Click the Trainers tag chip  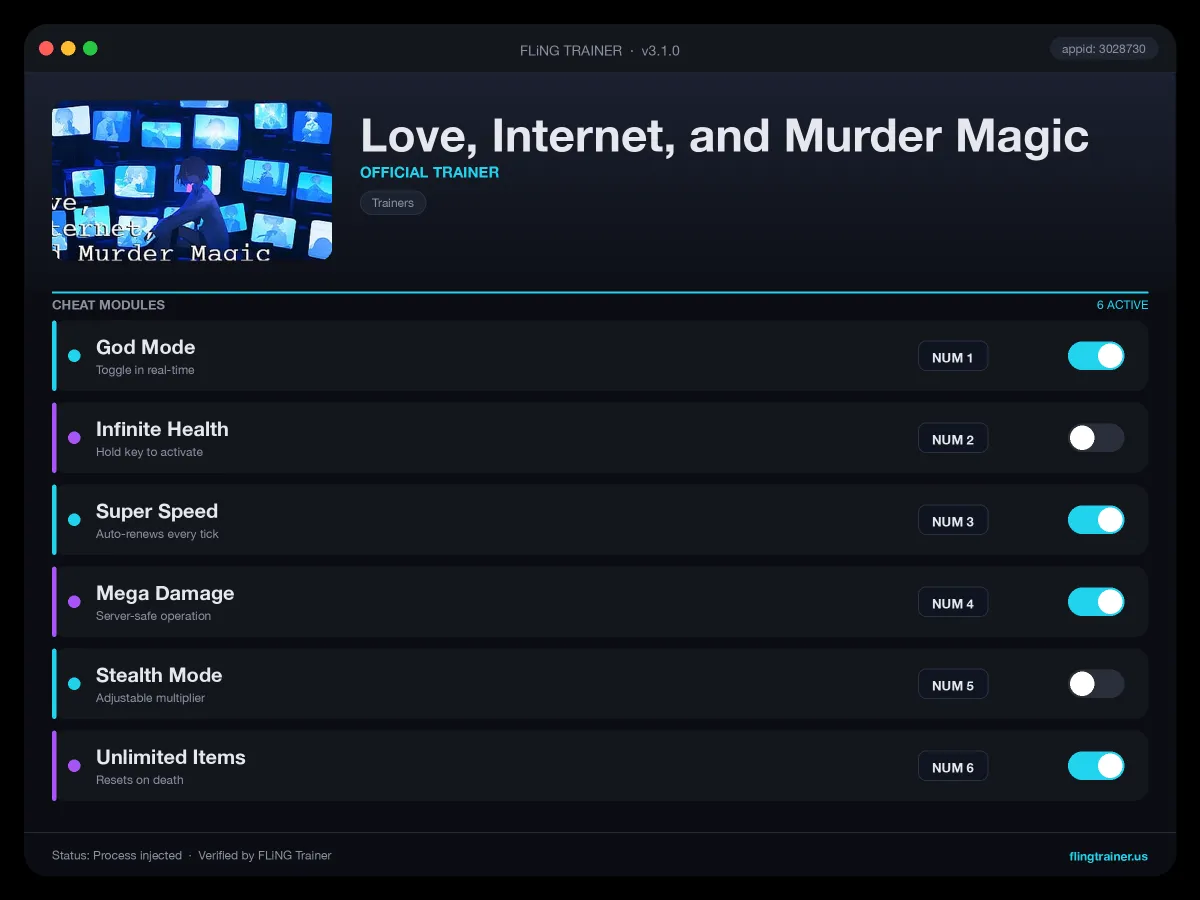tap(393, 203)
